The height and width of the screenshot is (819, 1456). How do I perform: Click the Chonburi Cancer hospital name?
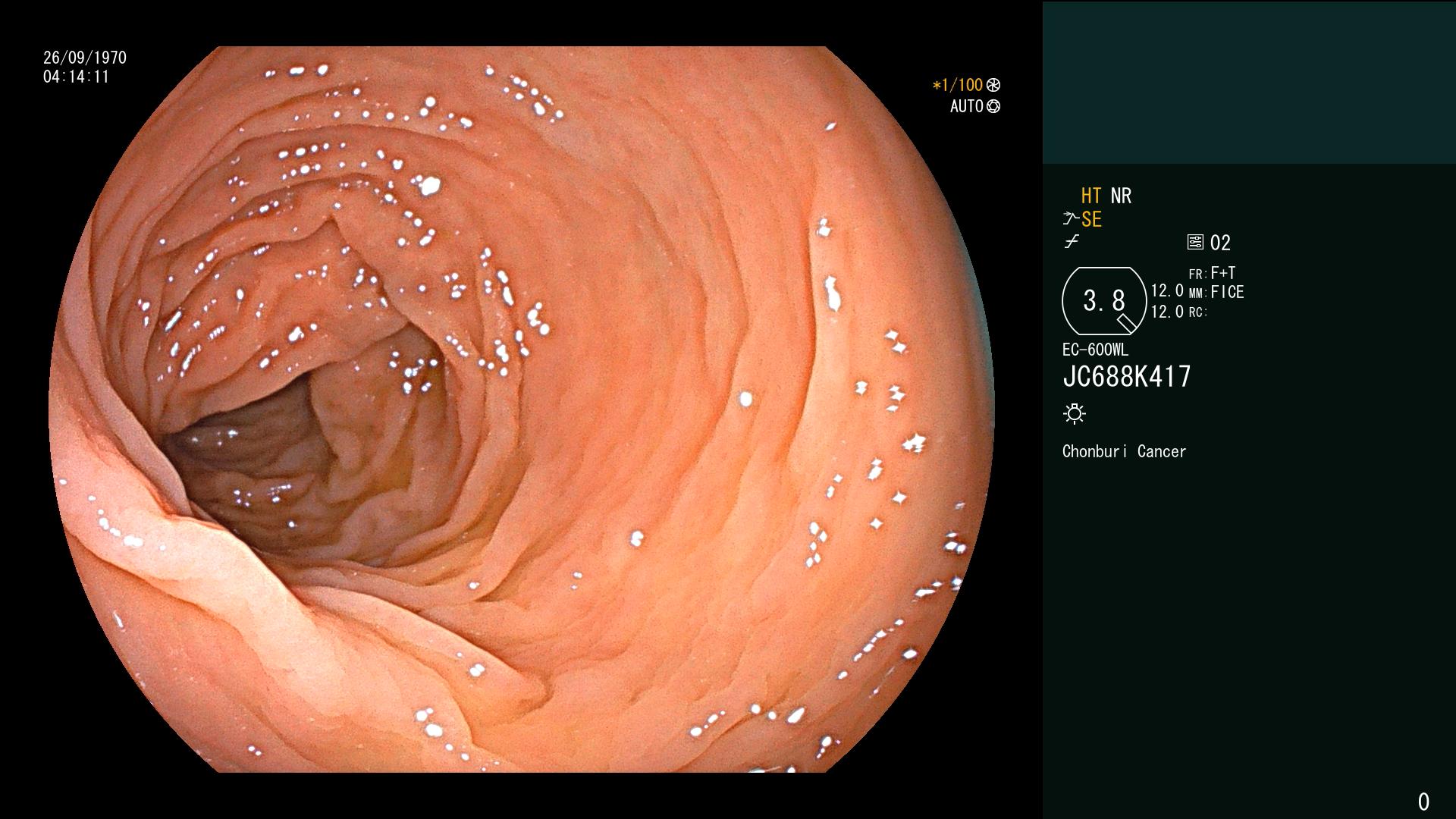coord(1124,452)
